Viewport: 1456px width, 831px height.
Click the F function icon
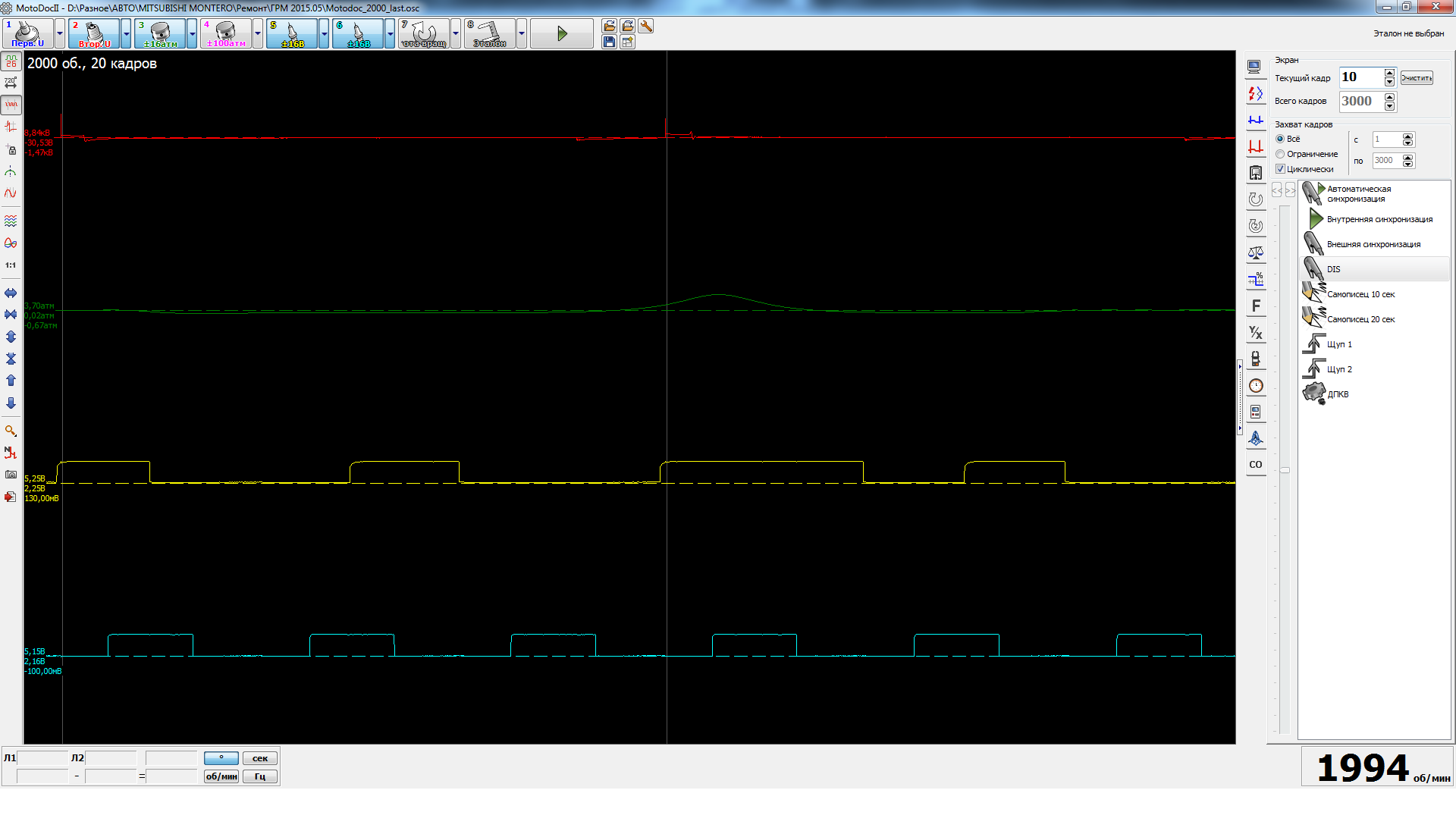pyautogui.click(x=1256, y=306)
